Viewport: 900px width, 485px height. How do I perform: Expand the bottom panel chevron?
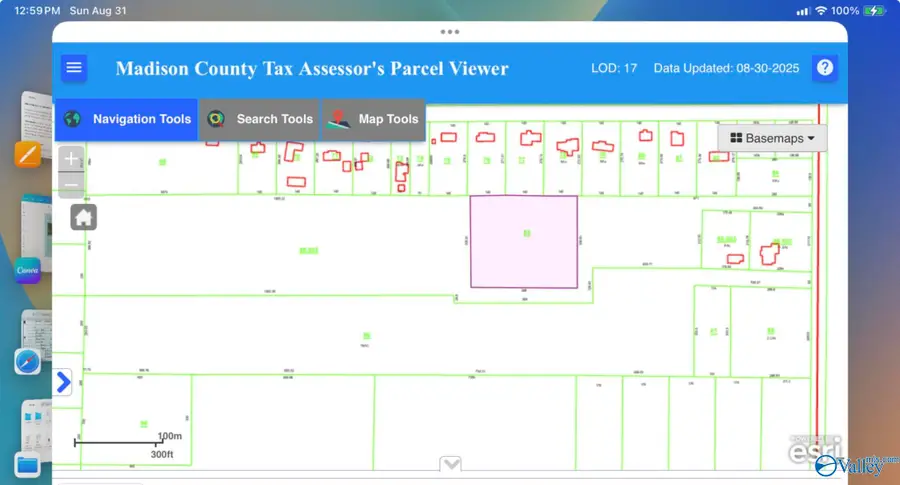(451, 463)
